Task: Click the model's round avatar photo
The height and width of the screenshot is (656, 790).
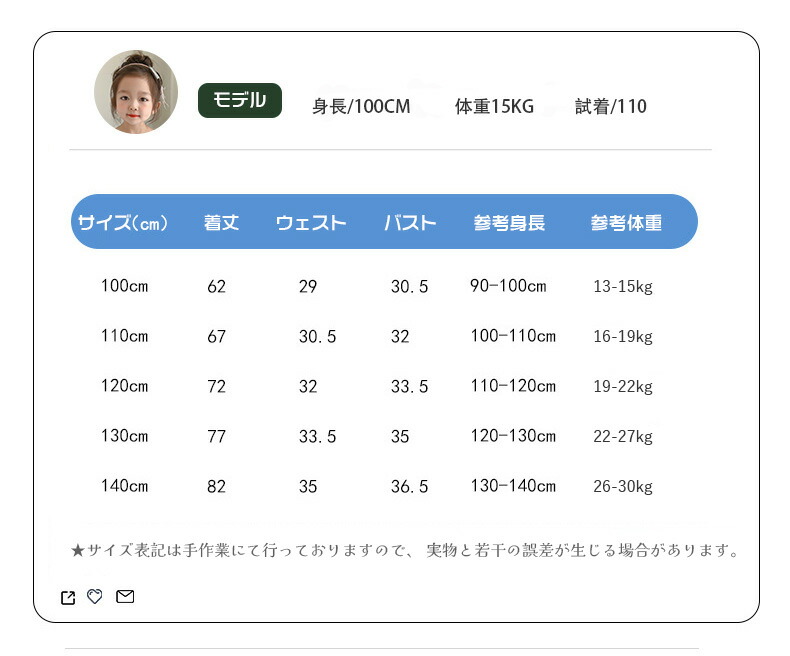Action: [136, 92]
